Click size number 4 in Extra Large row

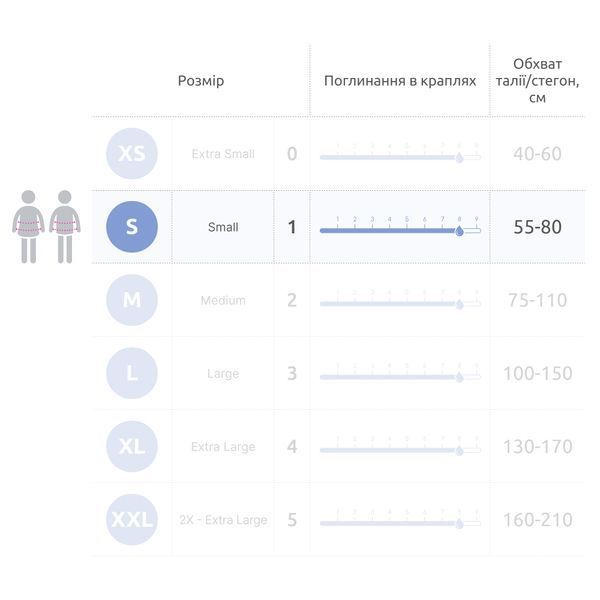pyautogui.click(x=292, y=447)
